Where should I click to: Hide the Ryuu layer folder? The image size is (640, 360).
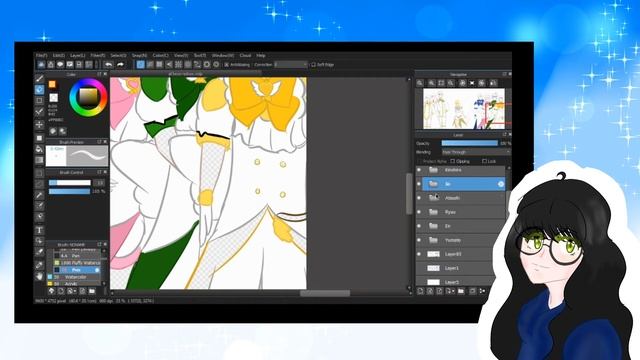(419, 212)
